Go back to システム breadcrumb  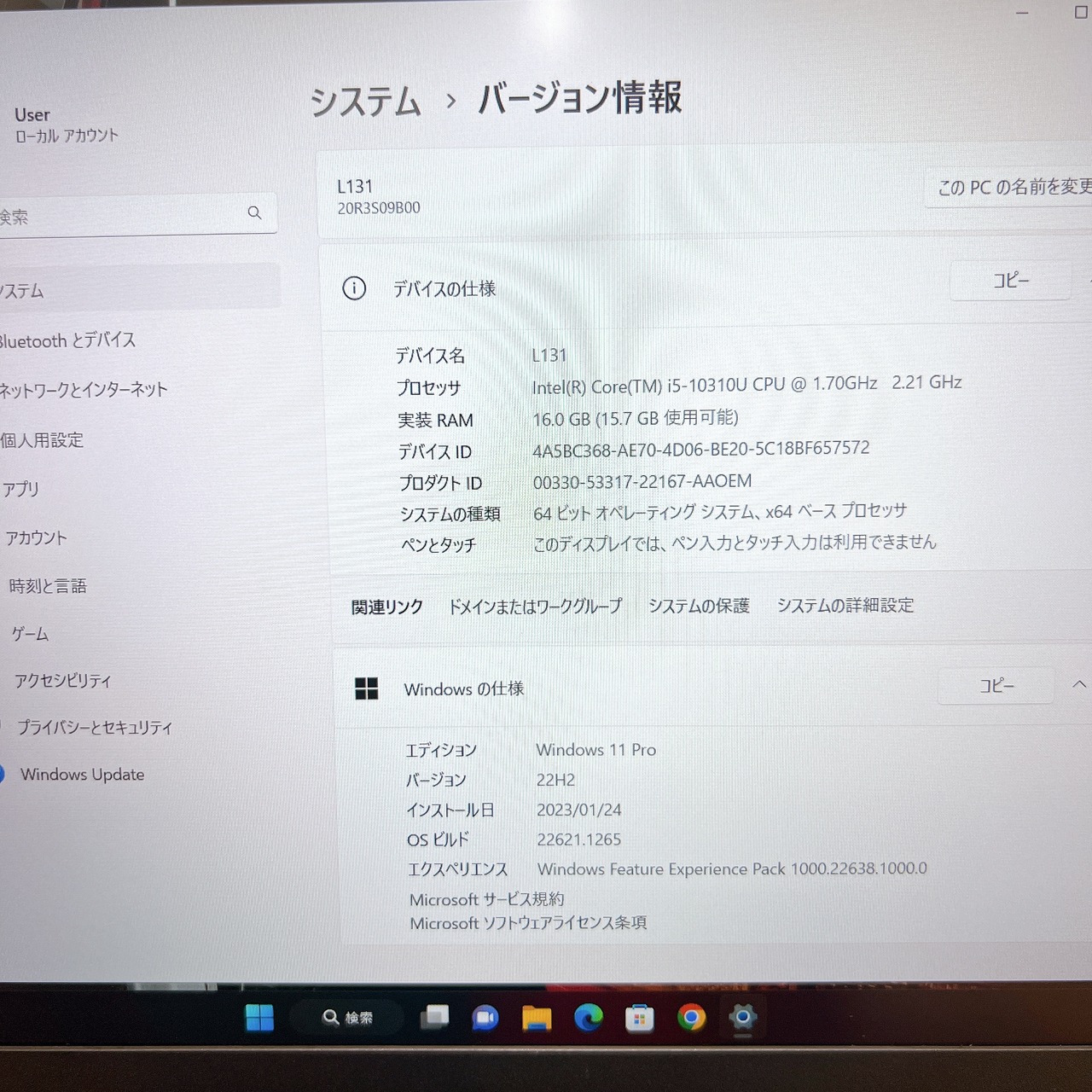tap(365, 102)
